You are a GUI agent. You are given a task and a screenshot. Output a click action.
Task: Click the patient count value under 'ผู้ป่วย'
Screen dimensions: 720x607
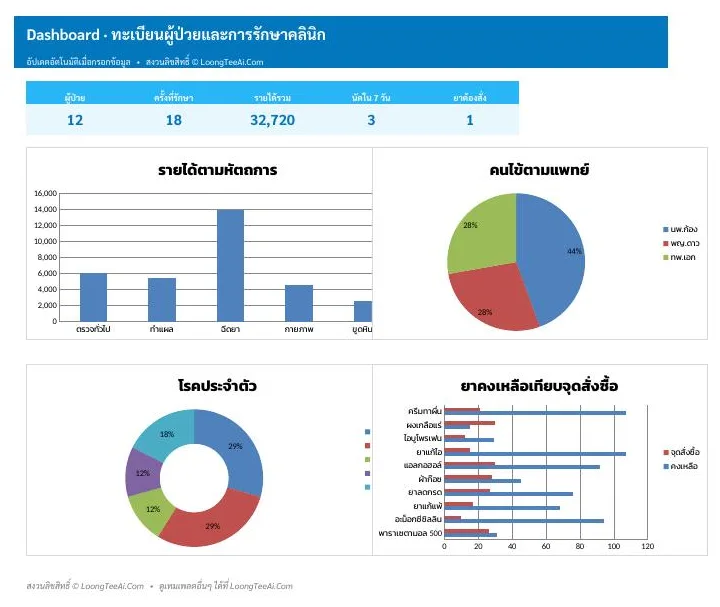pos(75,120)
